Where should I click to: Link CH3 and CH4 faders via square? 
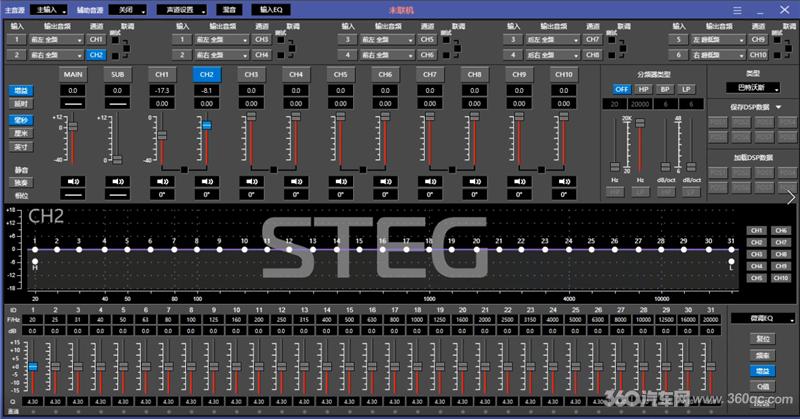point(273,169)
